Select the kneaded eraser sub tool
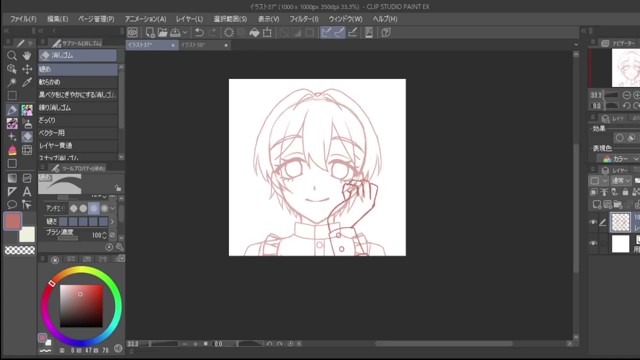Image resolution: width=640 pixels, height=360 pixels. (78, 108)
